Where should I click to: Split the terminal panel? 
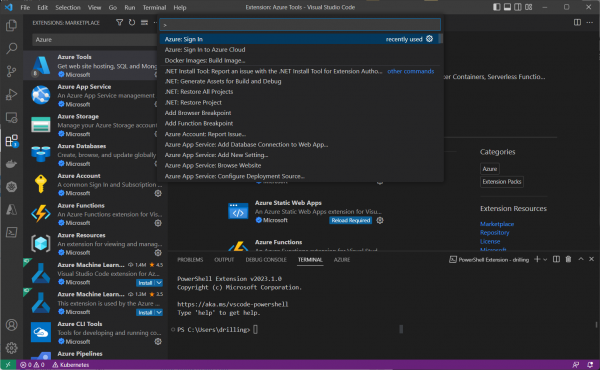pos(556,259)
